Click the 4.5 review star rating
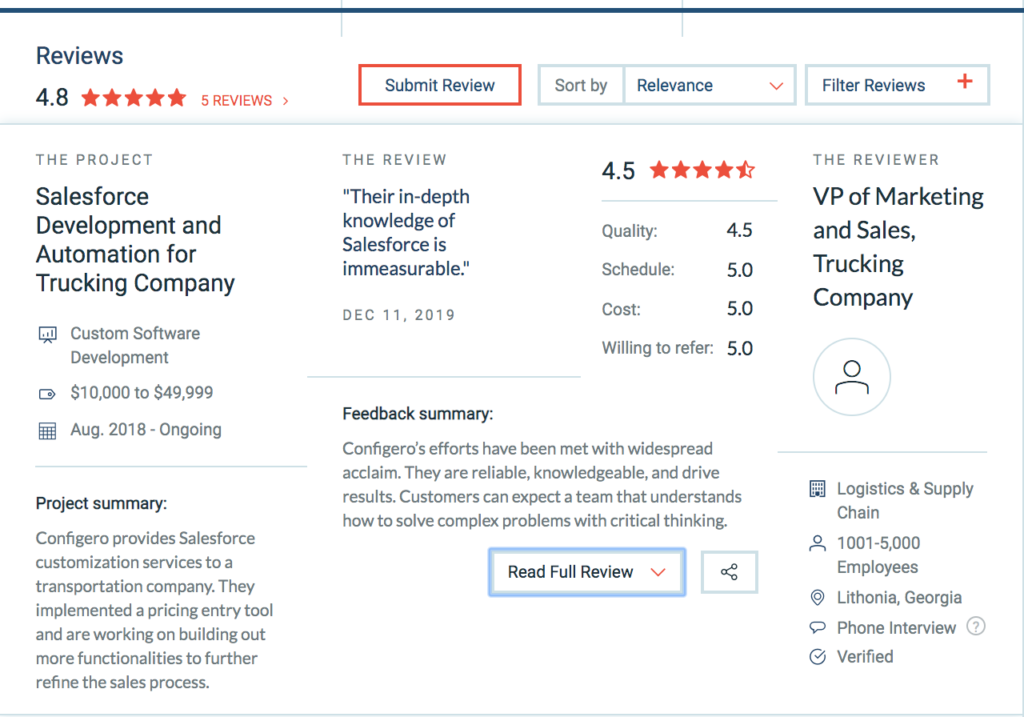The image size is (1024, 717). [703, 170]
